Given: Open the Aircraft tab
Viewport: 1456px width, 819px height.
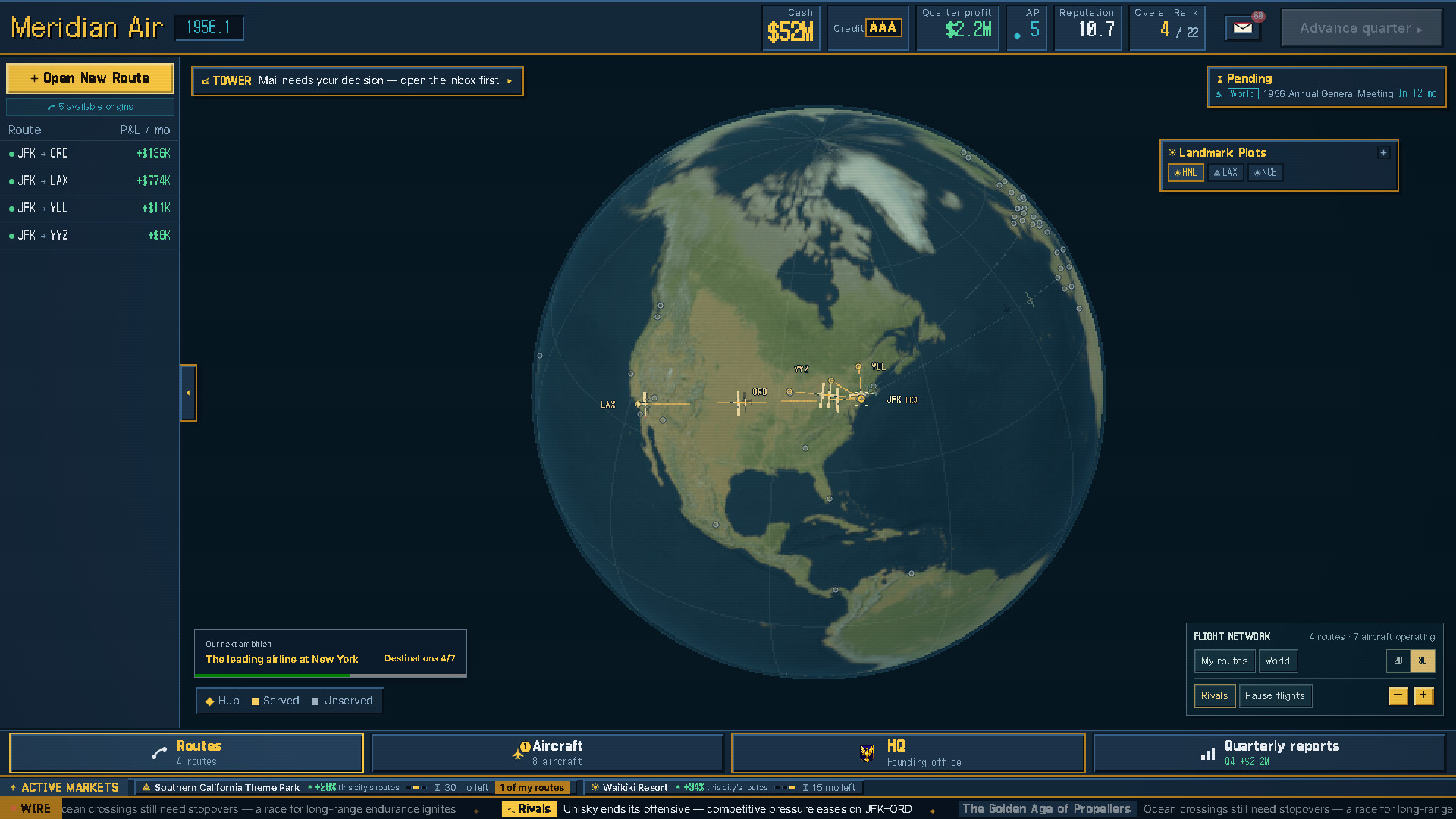Looking at the screenshot, I should click(548, 753).
